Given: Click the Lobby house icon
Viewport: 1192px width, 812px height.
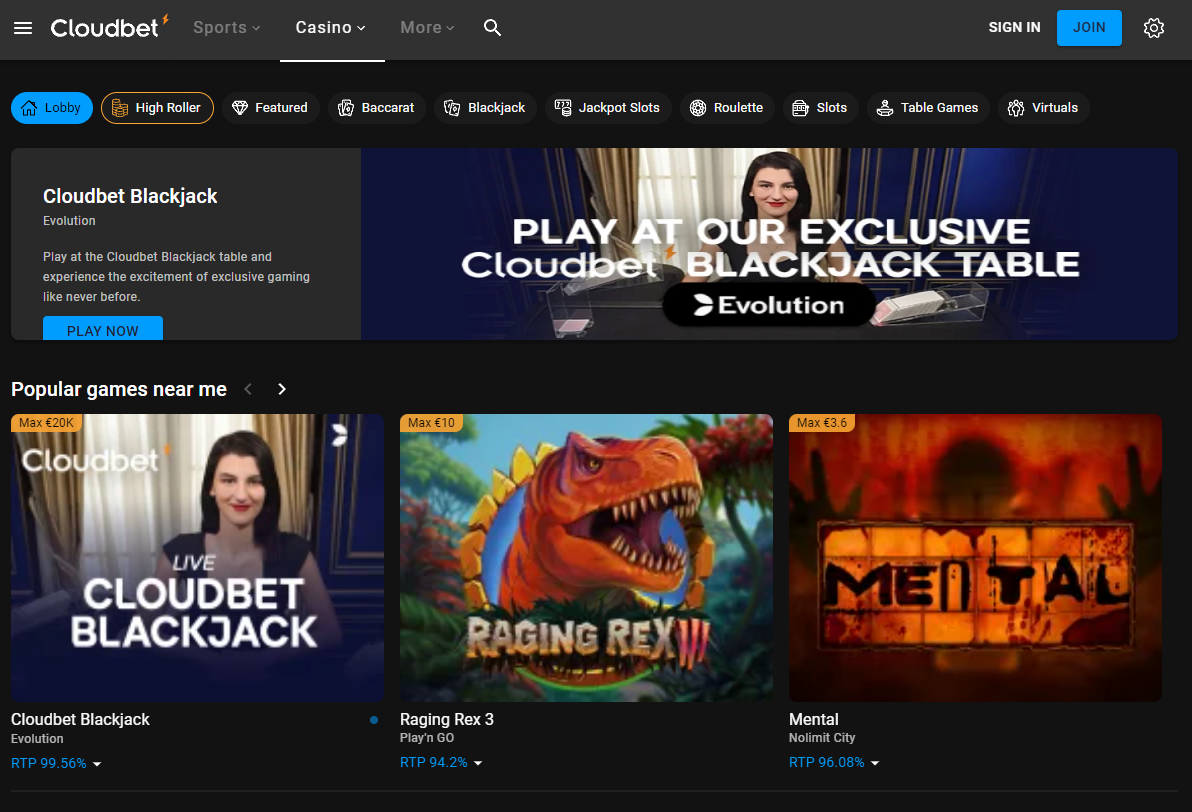Looking at the screenshot, I should pos(29,108).
